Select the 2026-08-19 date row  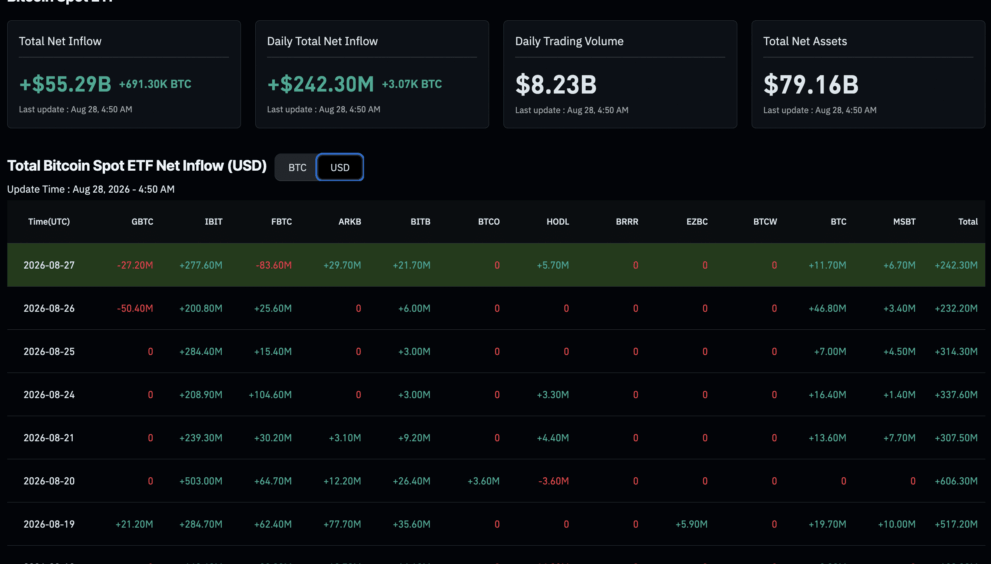[x=496, y=524]
